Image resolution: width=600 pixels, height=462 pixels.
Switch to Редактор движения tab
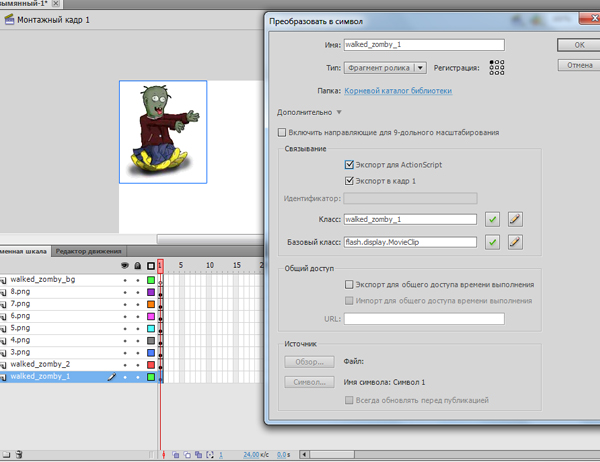point(88,251)
